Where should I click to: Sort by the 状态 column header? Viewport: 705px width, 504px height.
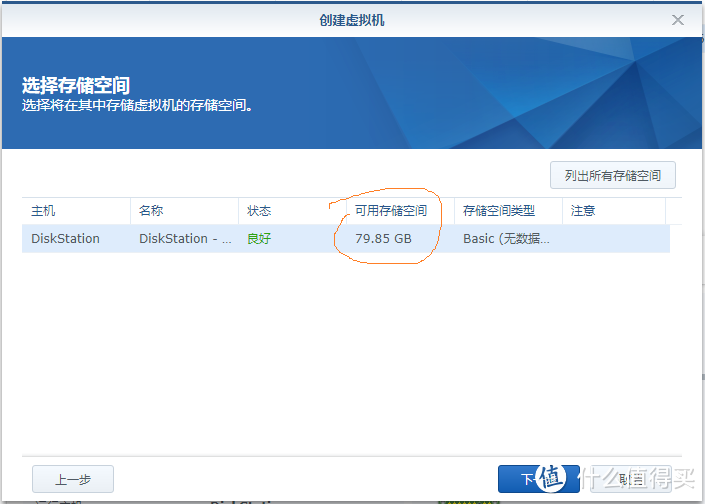(x=259, y=211)
